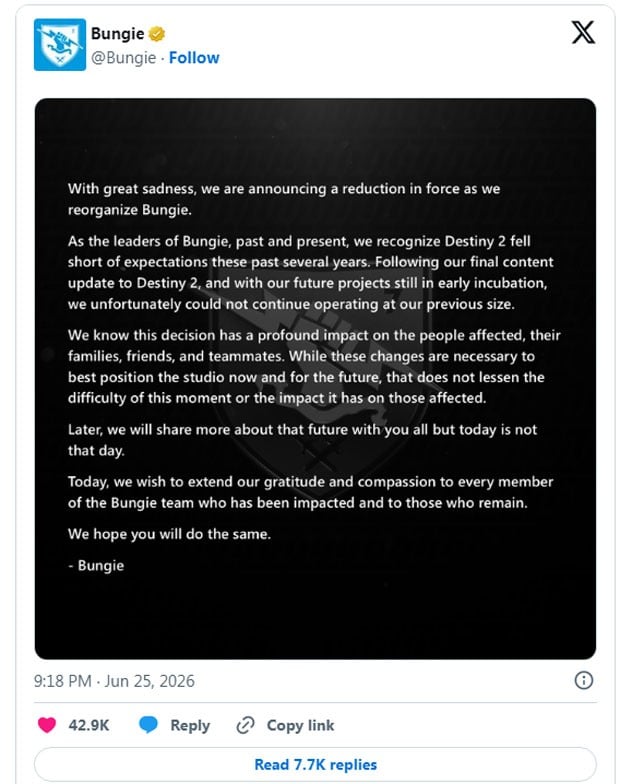
Task: Open the 9:18 PM timestamp link
Action: [x=62, y=681]
